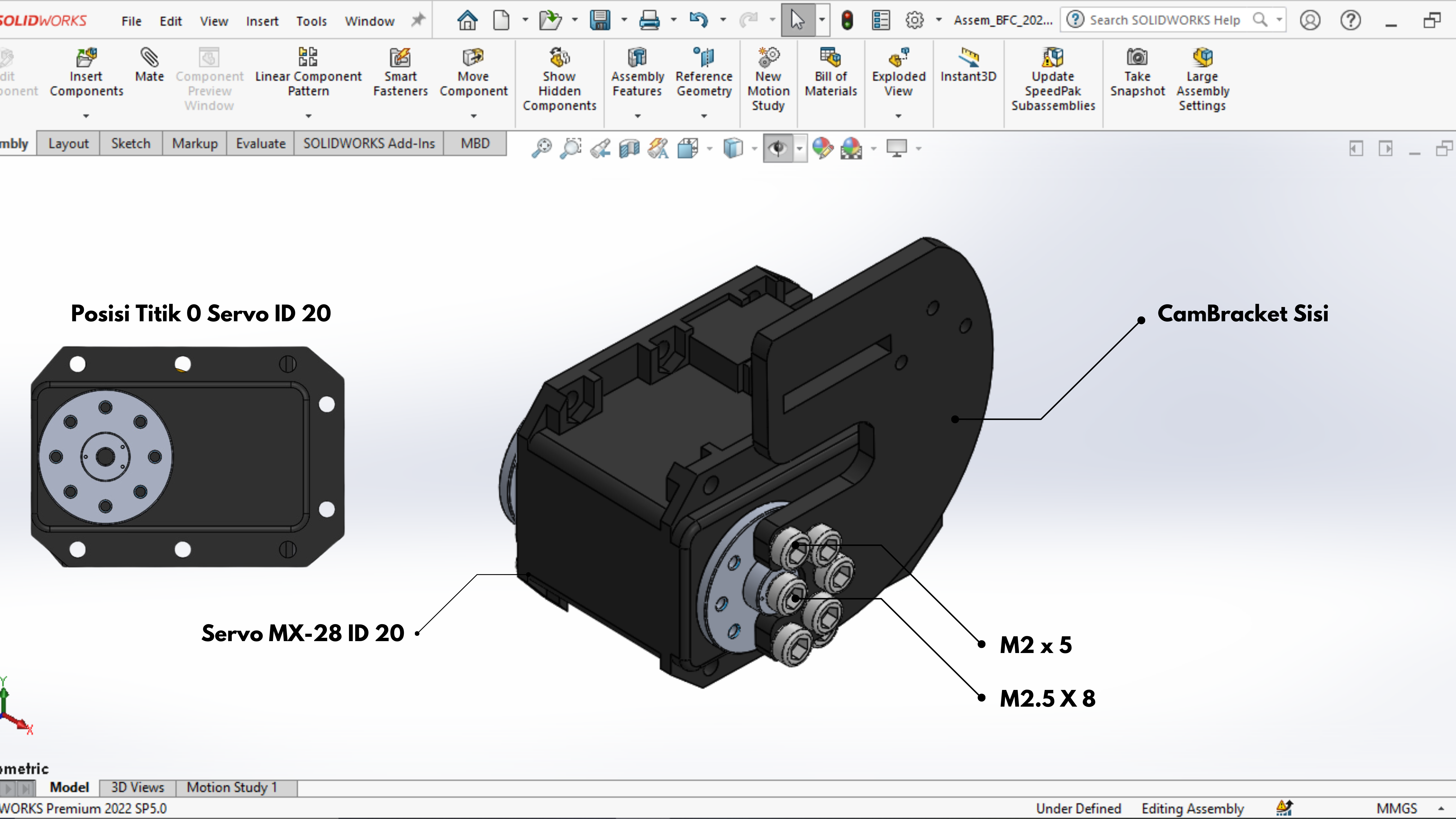Open File Properties list icon

881,20
